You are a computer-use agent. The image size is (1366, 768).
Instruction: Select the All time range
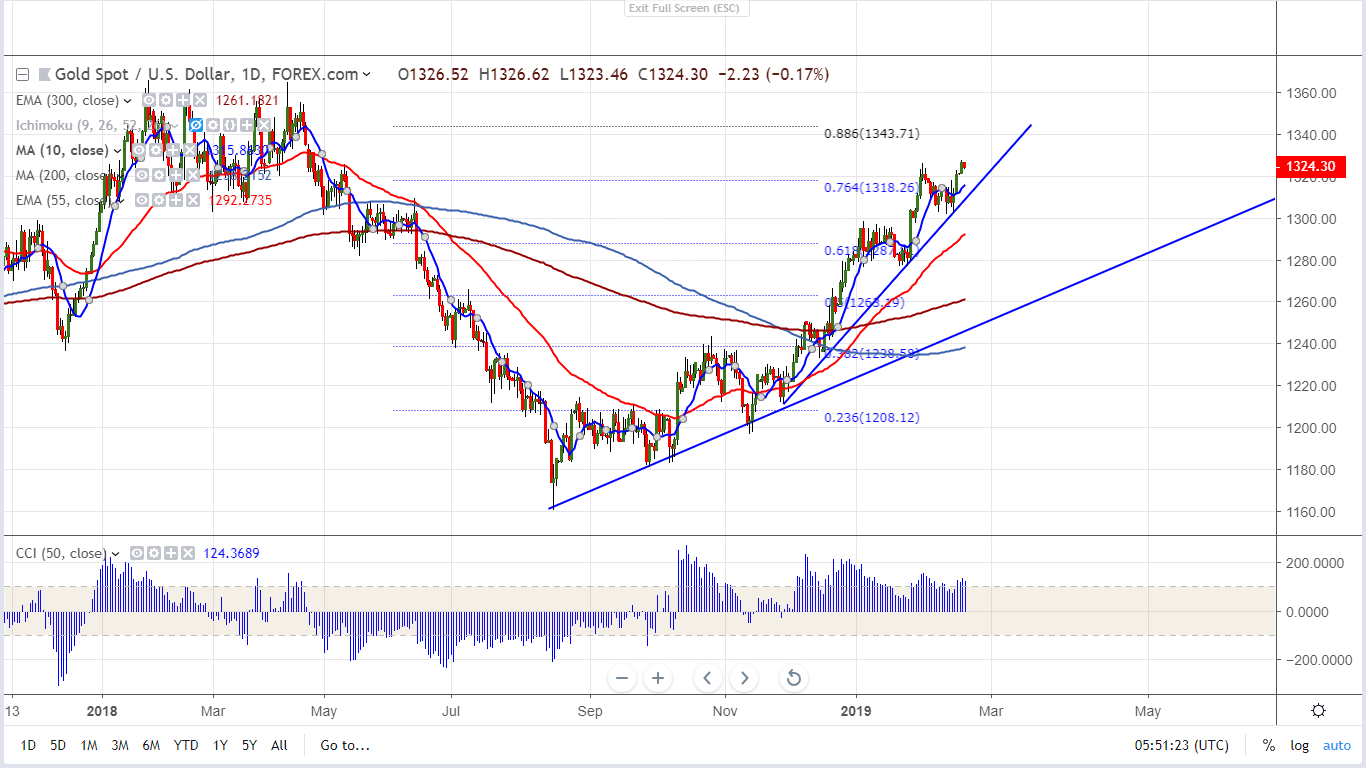279,745
